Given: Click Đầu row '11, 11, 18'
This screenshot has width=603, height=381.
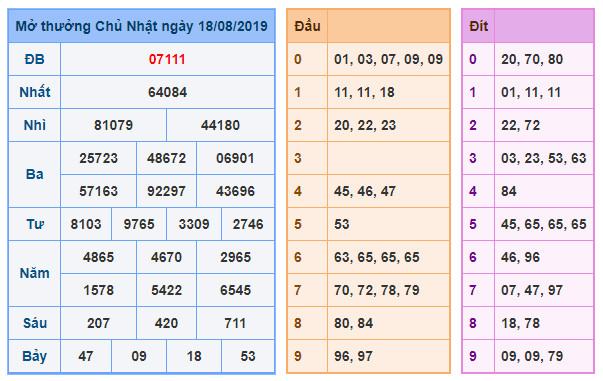Looking at the screenshot, I should (x=364, y=92).
